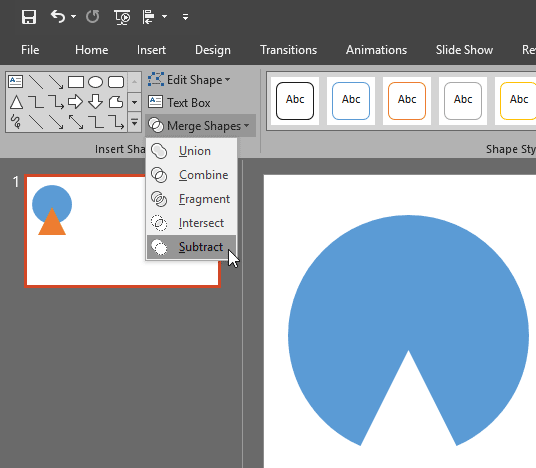
Task: Switch to the Insert tab
Action: [151, 50]
